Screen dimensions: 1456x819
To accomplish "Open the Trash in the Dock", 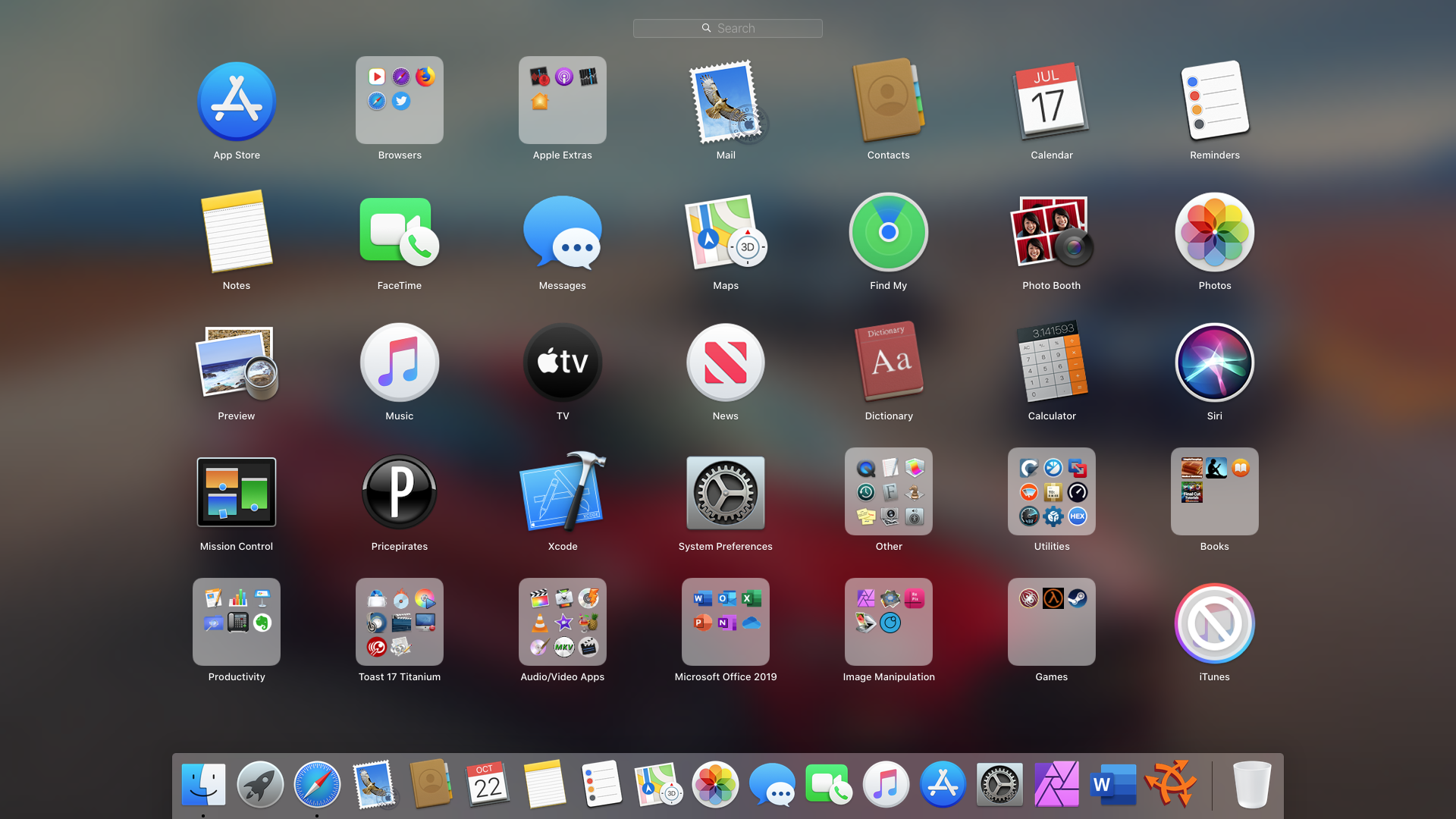I will click(x=1251, y=784).
